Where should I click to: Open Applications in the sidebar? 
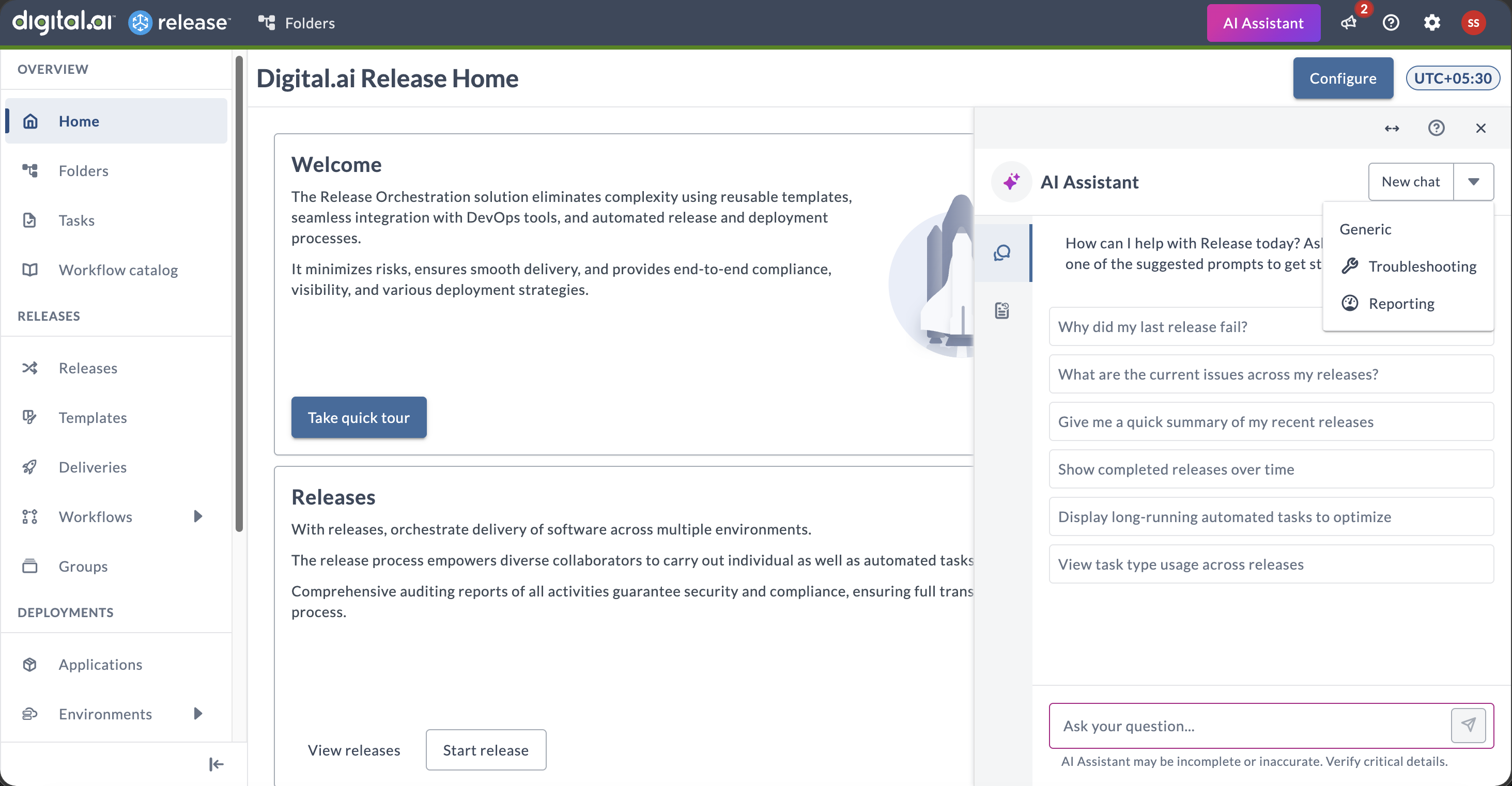tap(116, 664)
